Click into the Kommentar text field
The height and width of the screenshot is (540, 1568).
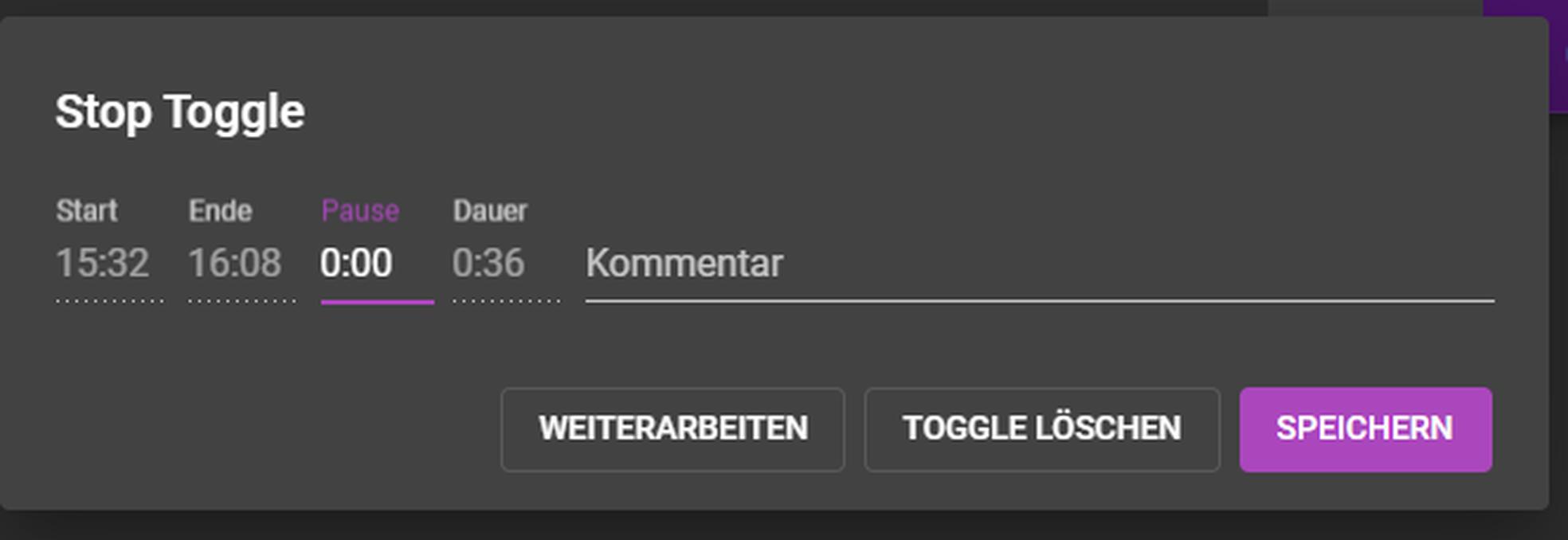[x=1040, y=263]
